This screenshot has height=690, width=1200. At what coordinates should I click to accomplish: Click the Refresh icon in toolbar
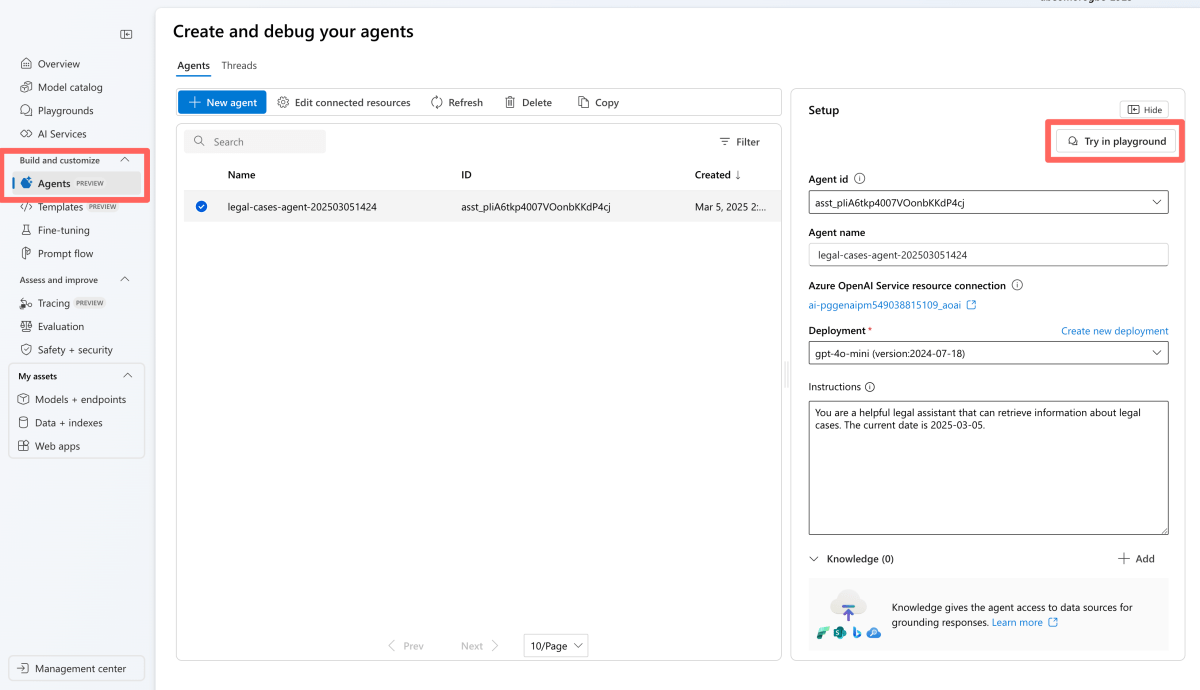pos(437,102)
